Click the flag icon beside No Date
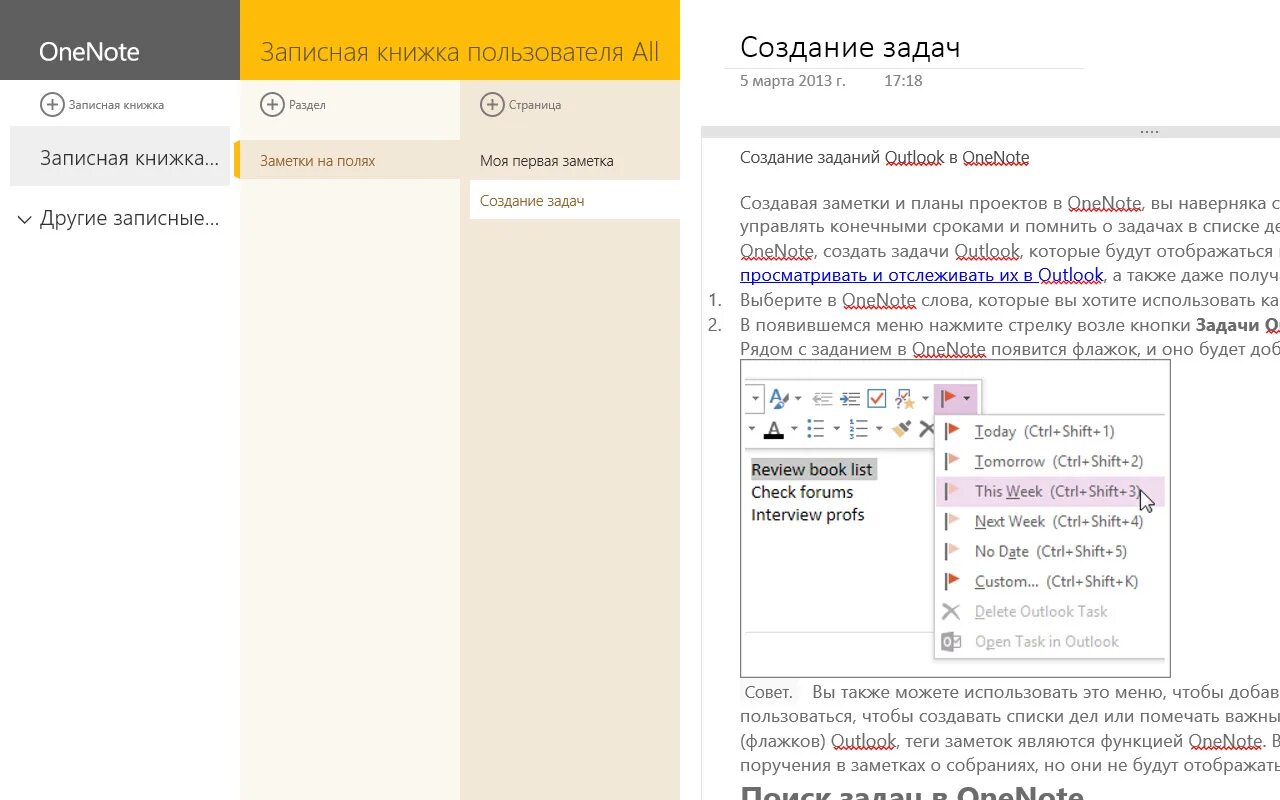1280x800 pixels. 952,551
